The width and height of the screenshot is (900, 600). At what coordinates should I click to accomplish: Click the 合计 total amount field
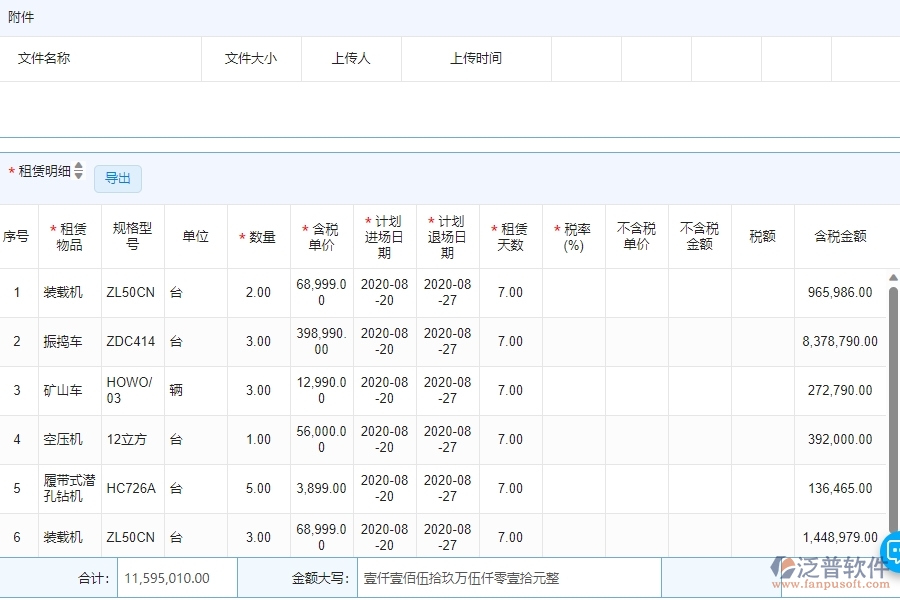(x=168, y=577)
